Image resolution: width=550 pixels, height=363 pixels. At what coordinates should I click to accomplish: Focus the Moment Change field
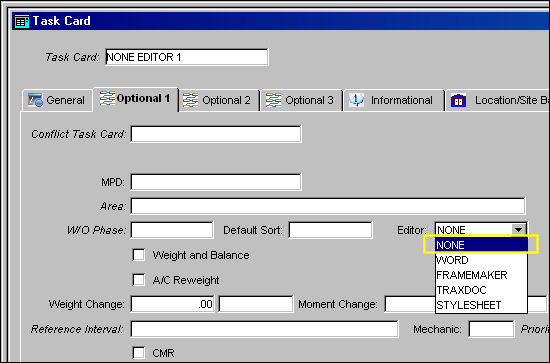pyautogui.click(x=410, y=304)
